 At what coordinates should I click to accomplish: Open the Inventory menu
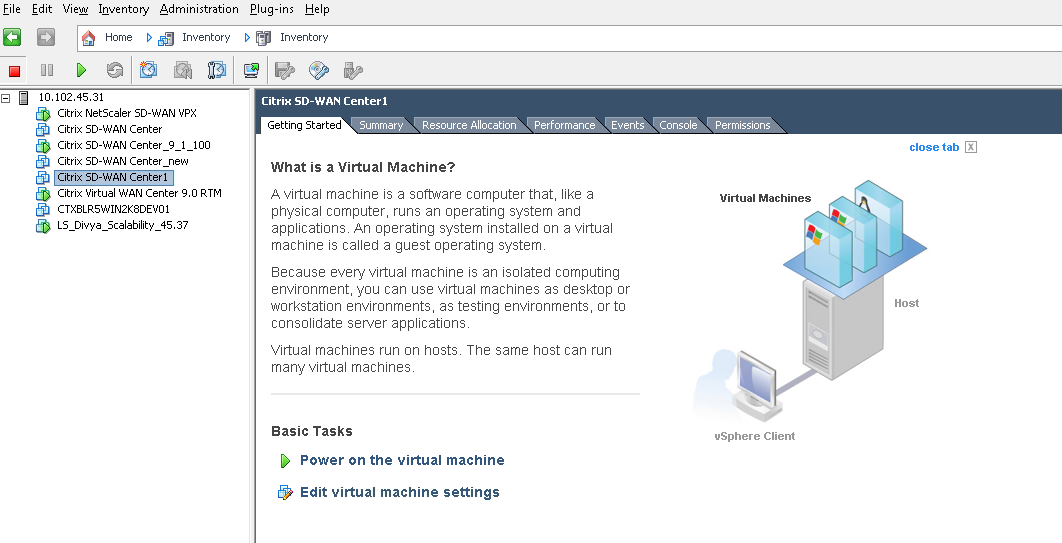point(123,9)
